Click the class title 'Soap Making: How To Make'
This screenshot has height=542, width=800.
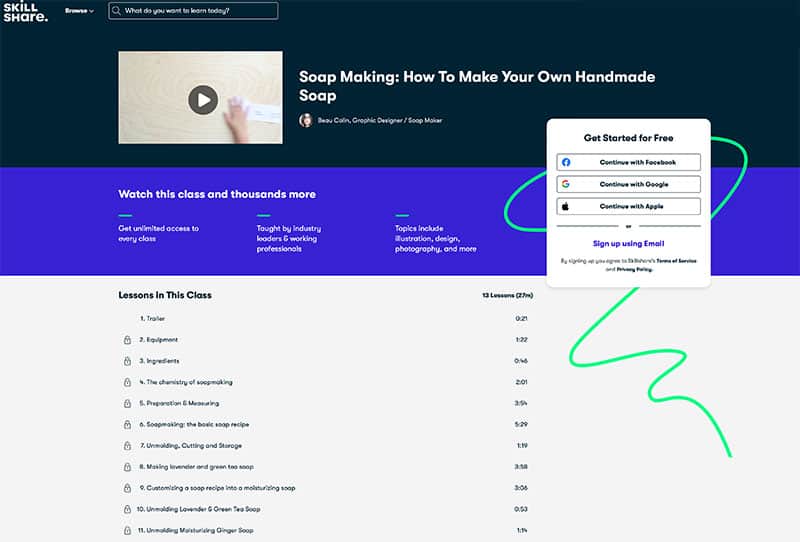tap(477, 86)
